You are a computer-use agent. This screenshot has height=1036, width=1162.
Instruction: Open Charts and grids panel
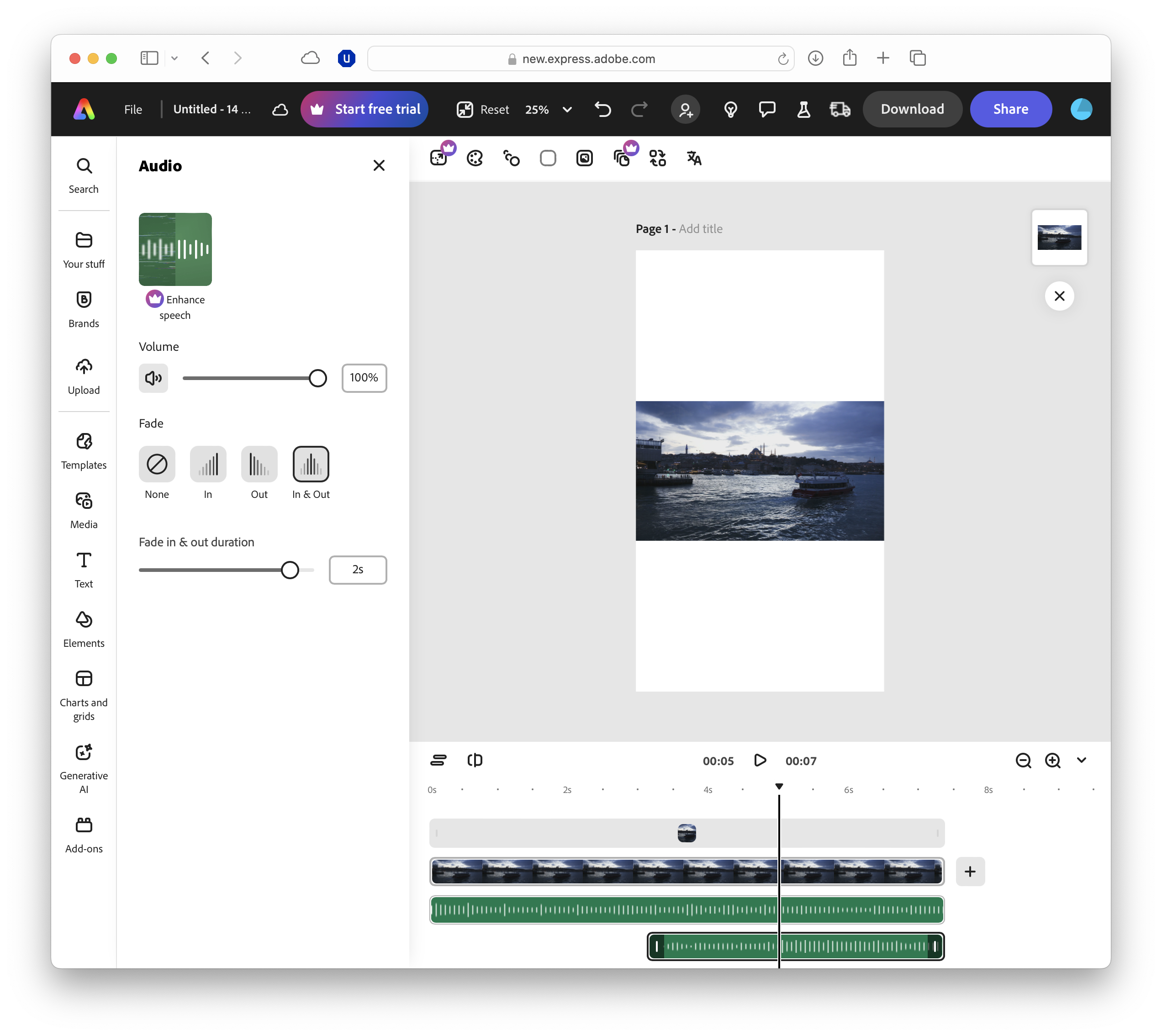click(84, 696)
